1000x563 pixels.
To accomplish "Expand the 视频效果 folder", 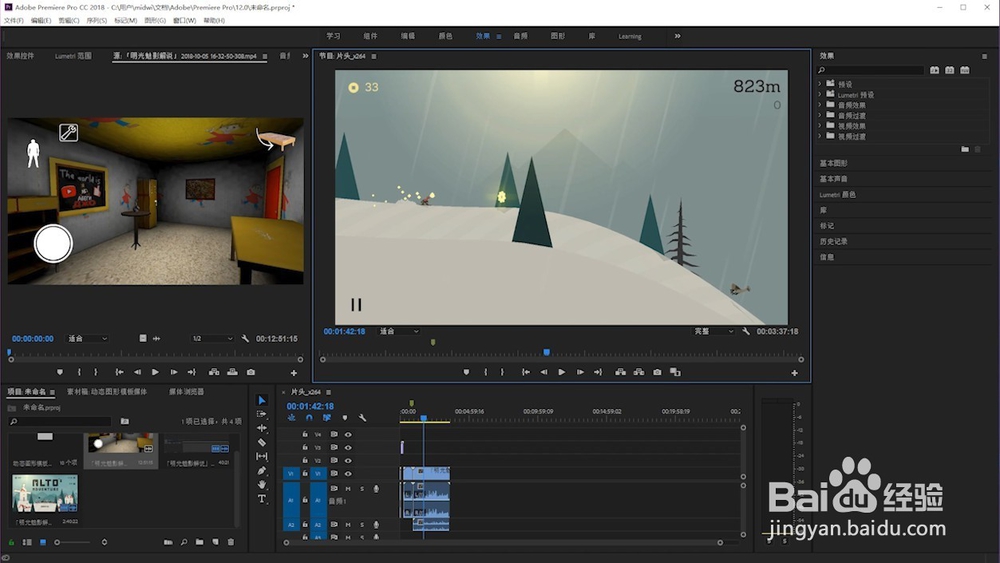I will [820, 126].
